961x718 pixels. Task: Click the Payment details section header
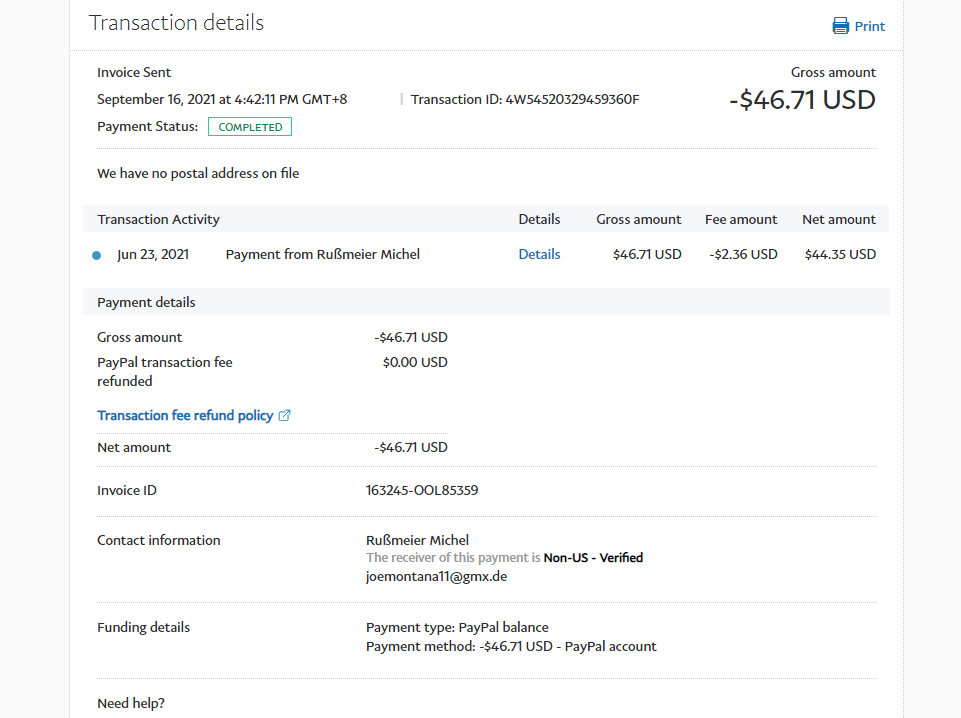(146, 302)
